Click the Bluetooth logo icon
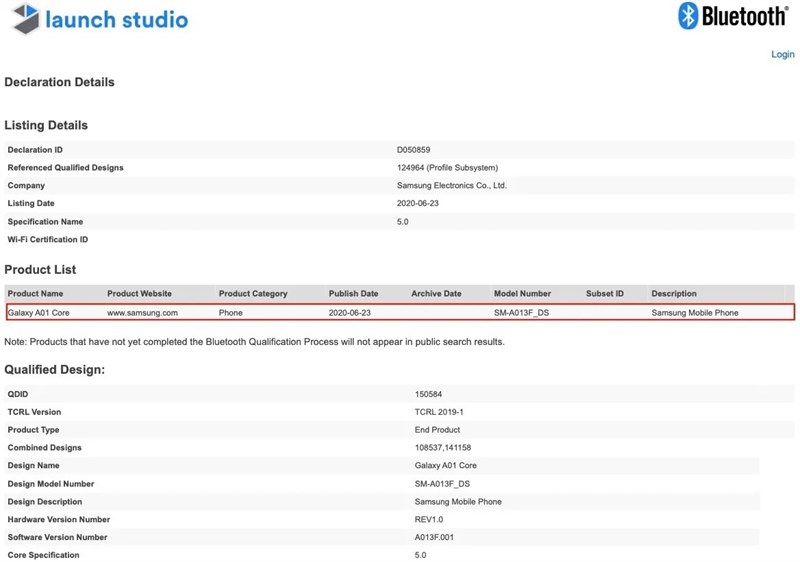Image resolution: width=800 pixels, height=562 pixels. click(x=688, y=16)
